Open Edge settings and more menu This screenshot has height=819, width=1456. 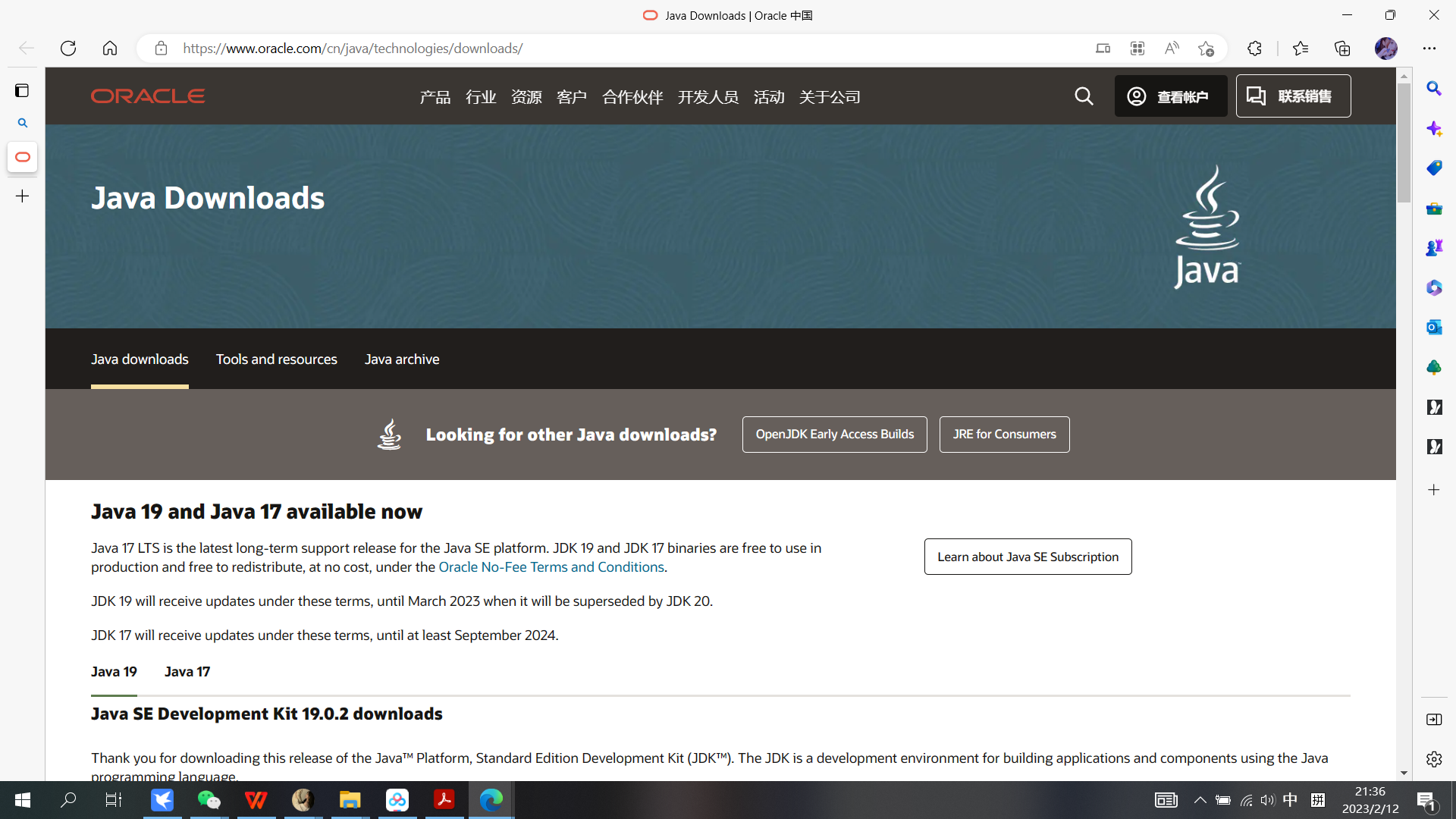coord(1429,49)
